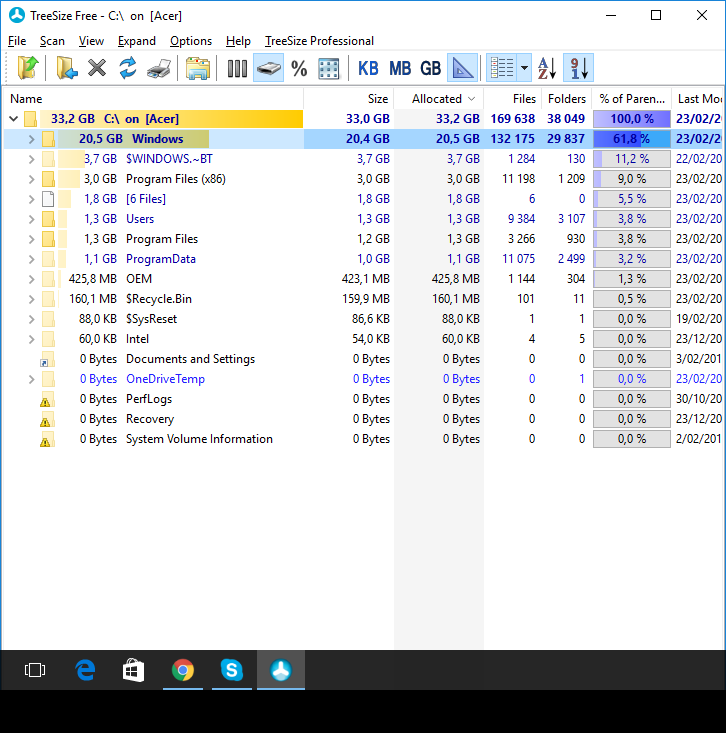
Task: Toggle allocated space drive icon mode
Action: point(268,68)
